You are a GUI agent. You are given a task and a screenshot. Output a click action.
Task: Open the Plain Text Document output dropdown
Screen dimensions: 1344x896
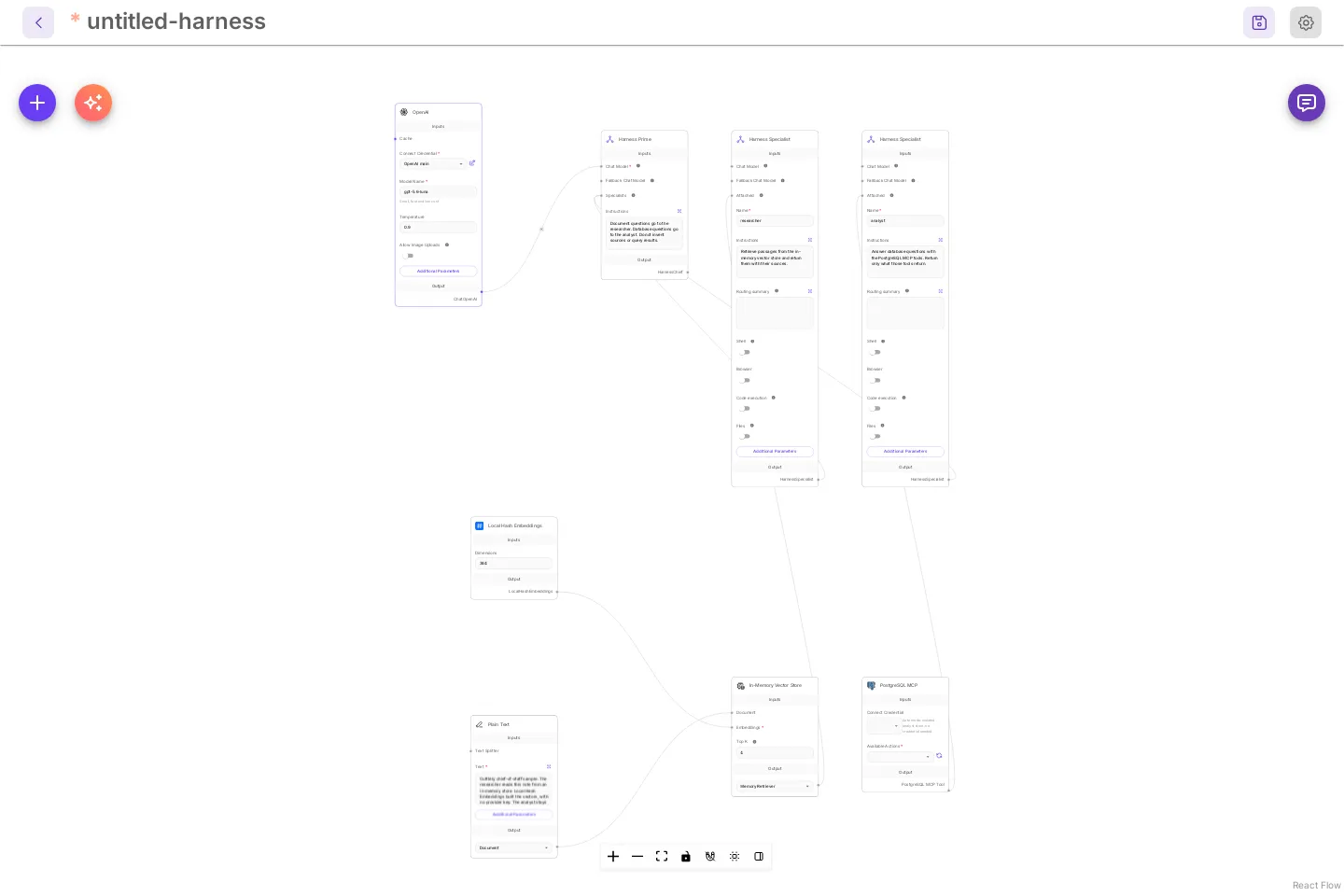[x=513, y=847]
